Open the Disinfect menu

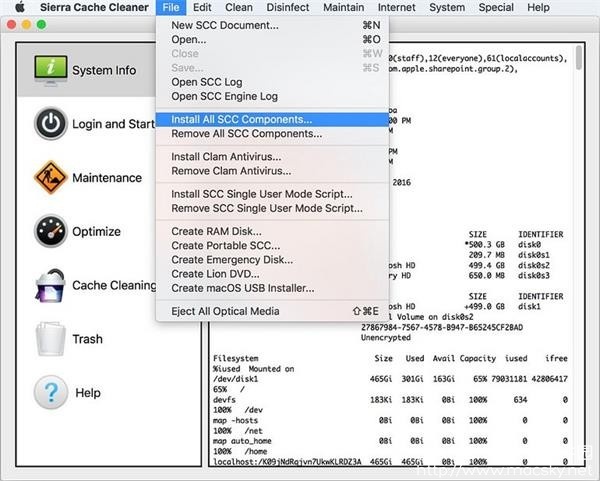click(x=288, y=7)
